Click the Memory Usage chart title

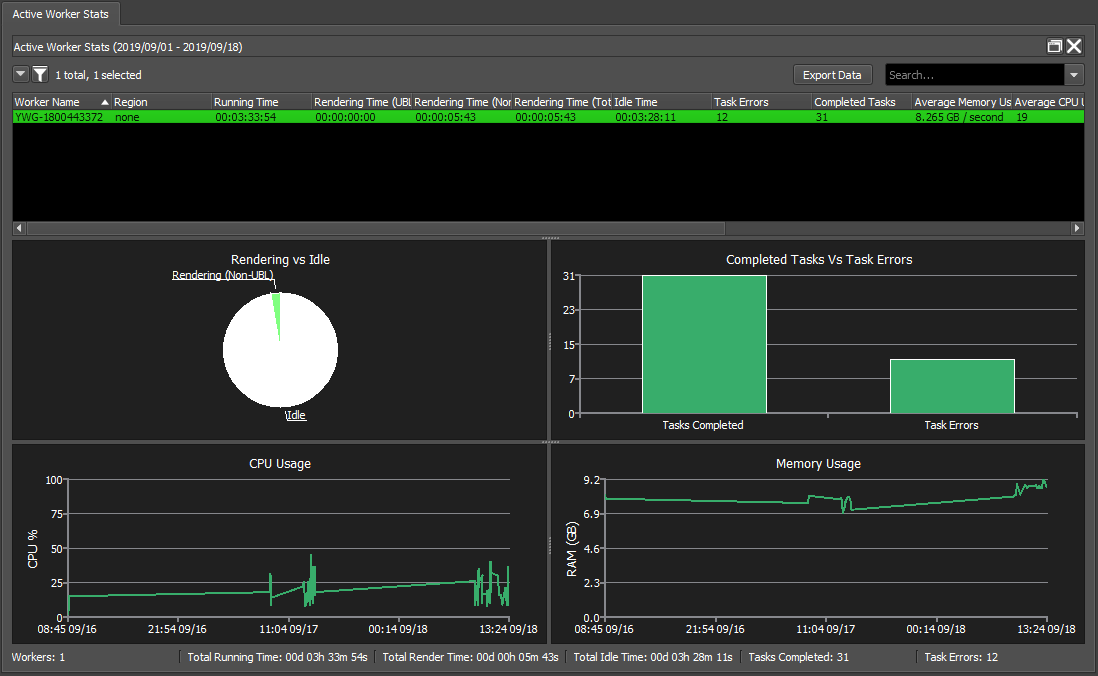(818, 463)
